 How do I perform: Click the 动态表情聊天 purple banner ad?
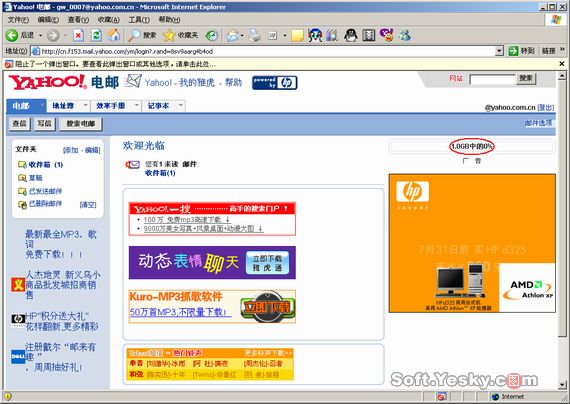click(212, 263)
